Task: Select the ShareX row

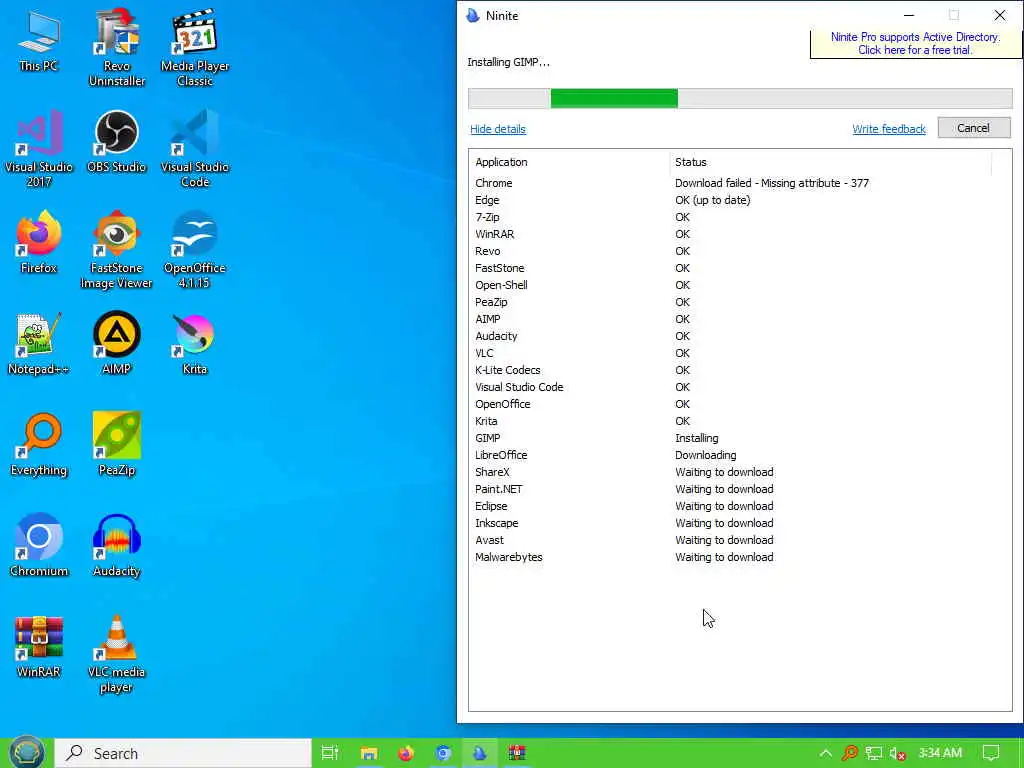Action: (740, 472)
